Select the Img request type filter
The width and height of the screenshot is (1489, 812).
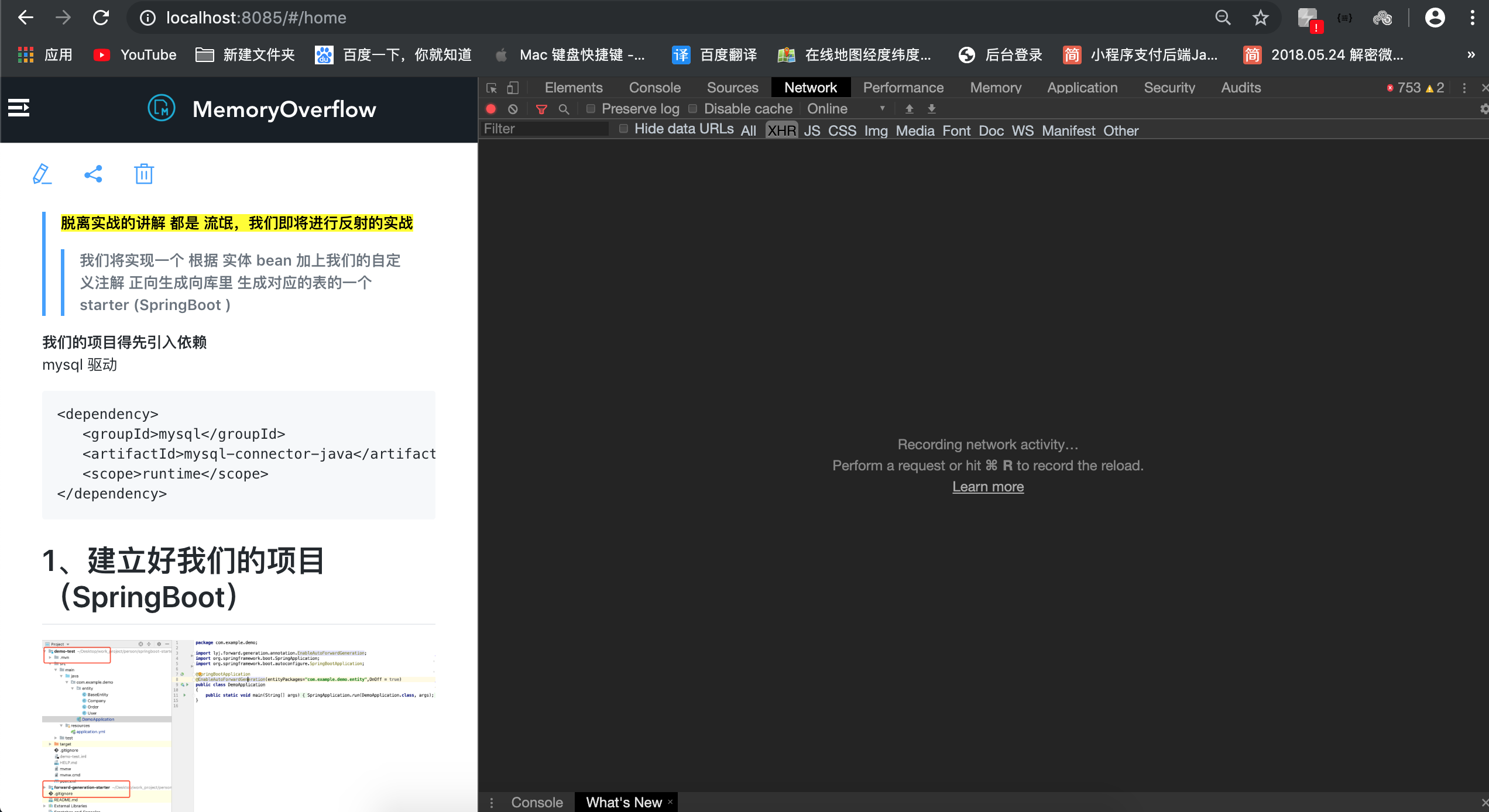coord(876,130)
